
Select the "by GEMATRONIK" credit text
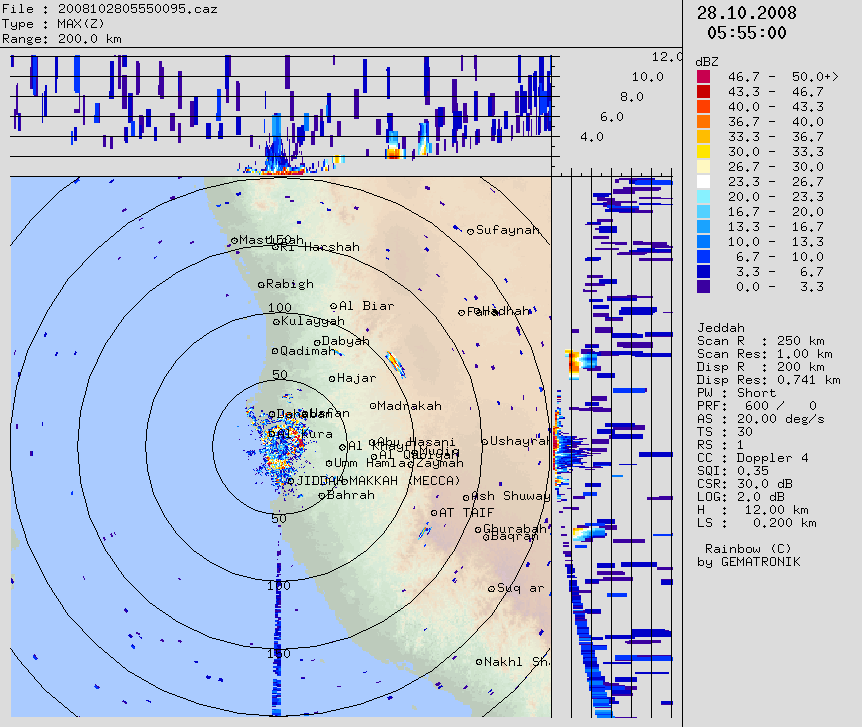pyautogui.click(x=749, y=562)
